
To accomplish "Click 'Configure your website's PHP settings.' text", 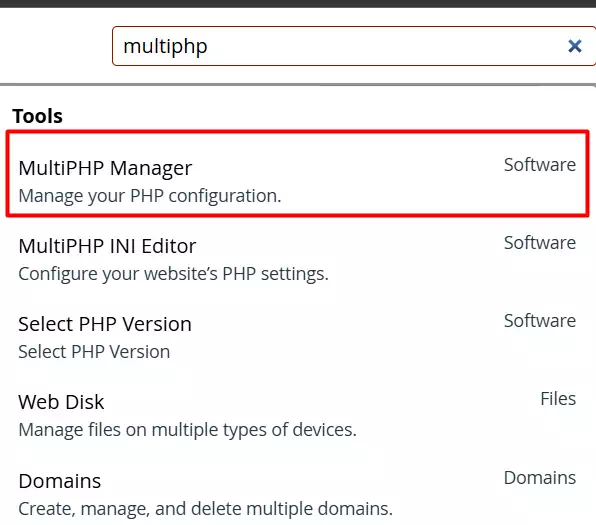I will click(x=173, y=274).
